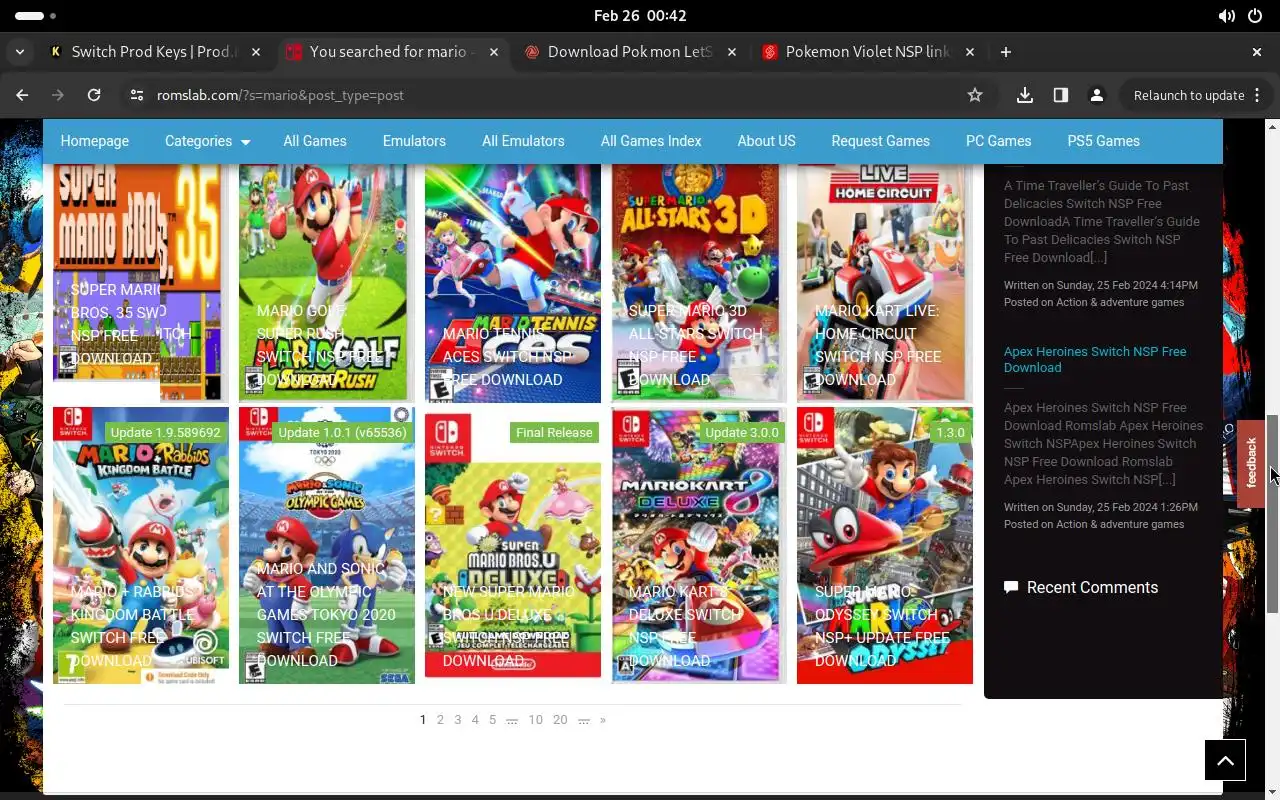Reload the current page
This screenshot has width=1280, height=800.
tap(94, 95)
